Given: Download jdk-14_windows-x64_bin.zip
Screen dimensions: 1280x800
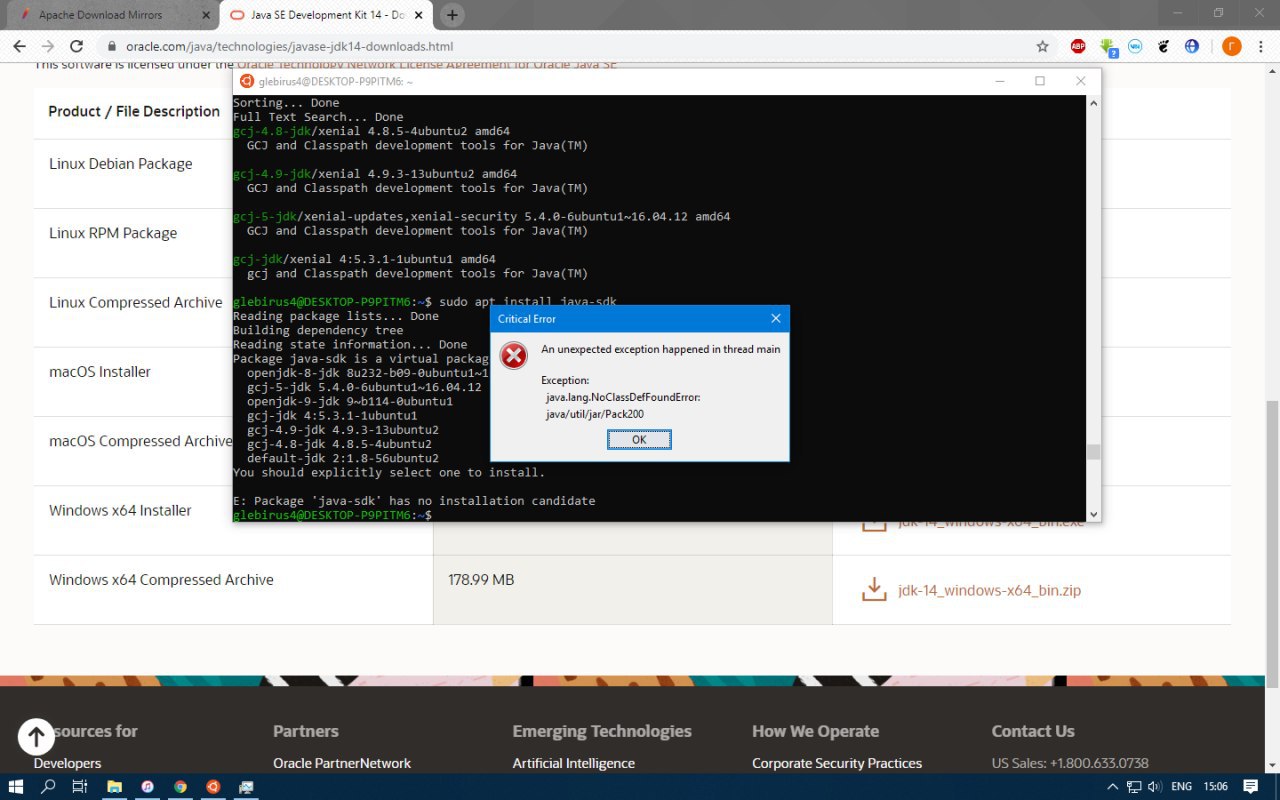Looking at the screenshot, I should tap(989, 590).
